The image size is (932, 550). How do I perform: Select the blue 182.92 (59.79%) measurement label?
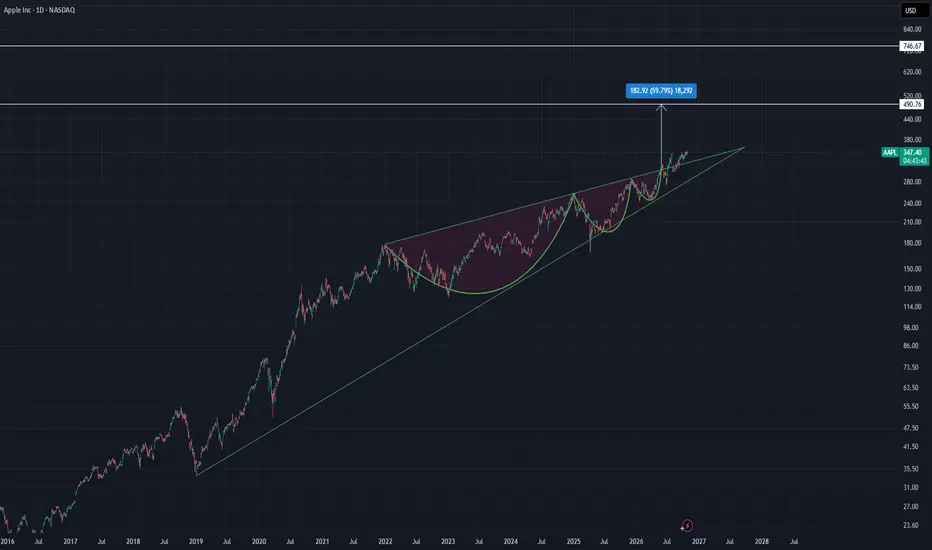tap(661, 90)
